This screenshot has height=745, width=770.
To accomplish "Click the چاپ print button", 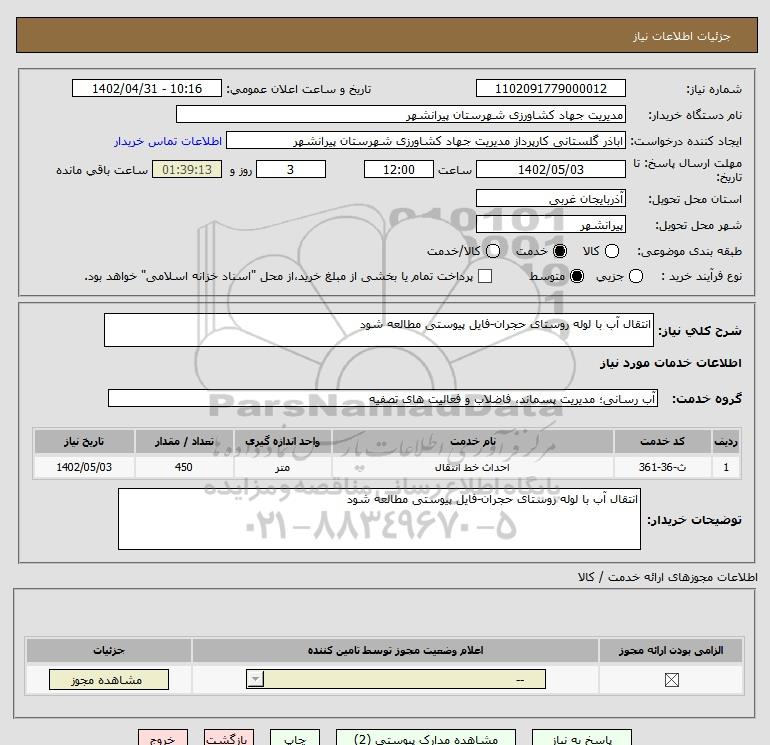I will [x=295, y=738].
